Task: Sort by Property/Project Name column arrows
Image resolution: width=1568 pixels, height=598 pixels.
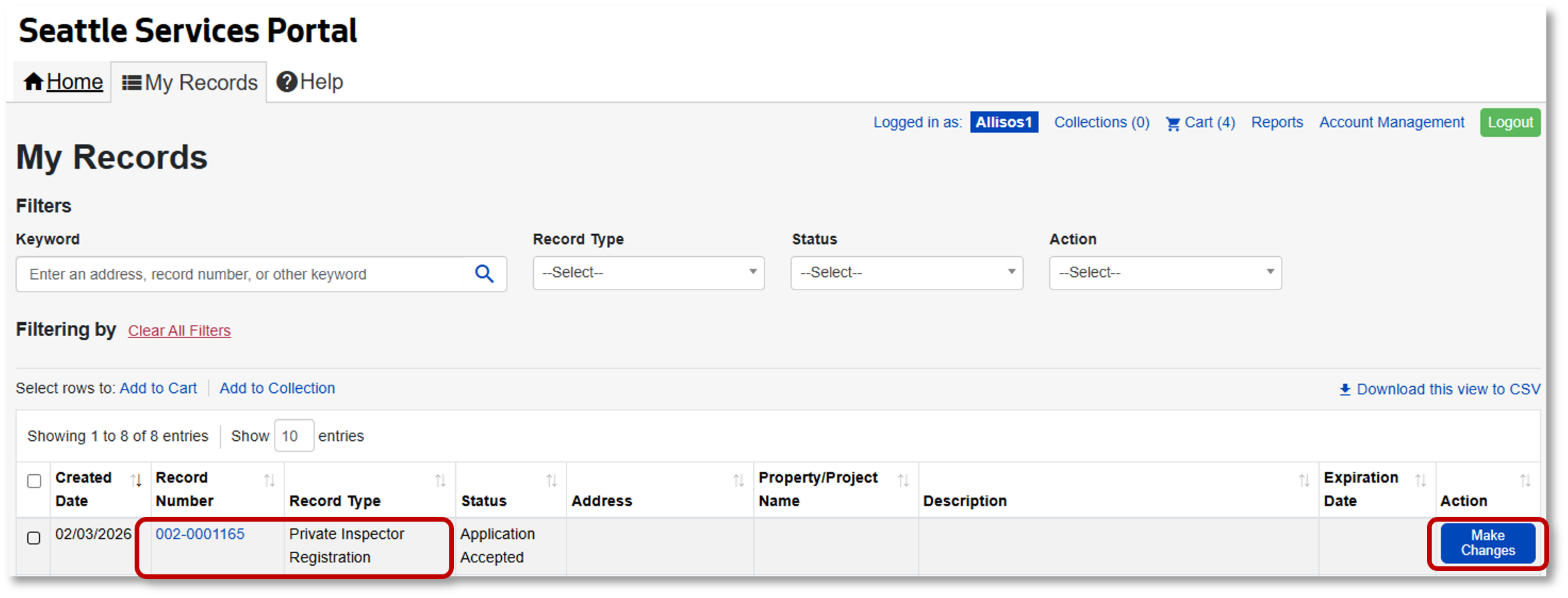Action: click(x=903, y=480)
